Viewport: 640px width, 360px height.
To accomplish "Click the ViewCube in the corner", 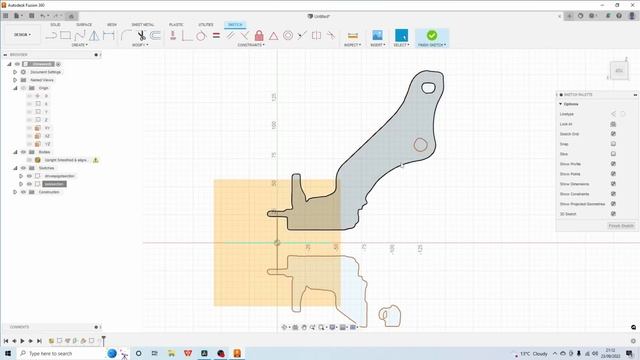I will click(619, 70).
